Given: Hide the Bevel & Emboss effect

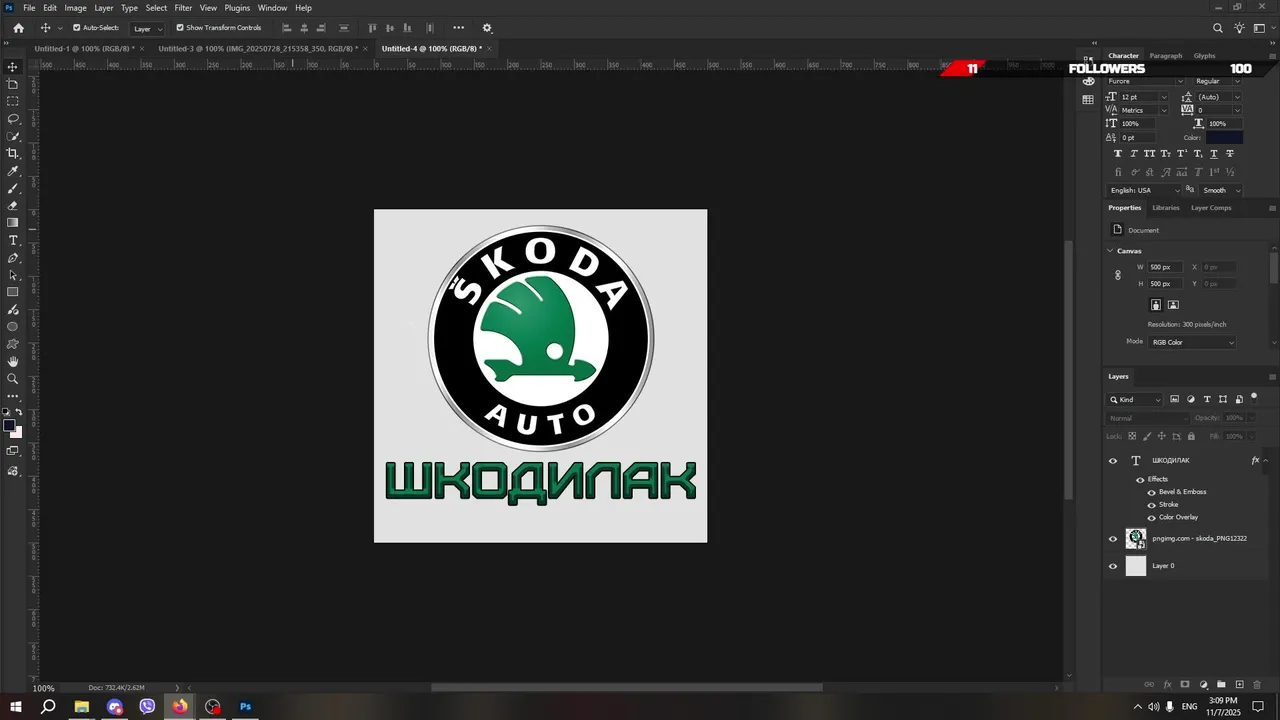Looking at the screenshot, I should pos(1151,492).
